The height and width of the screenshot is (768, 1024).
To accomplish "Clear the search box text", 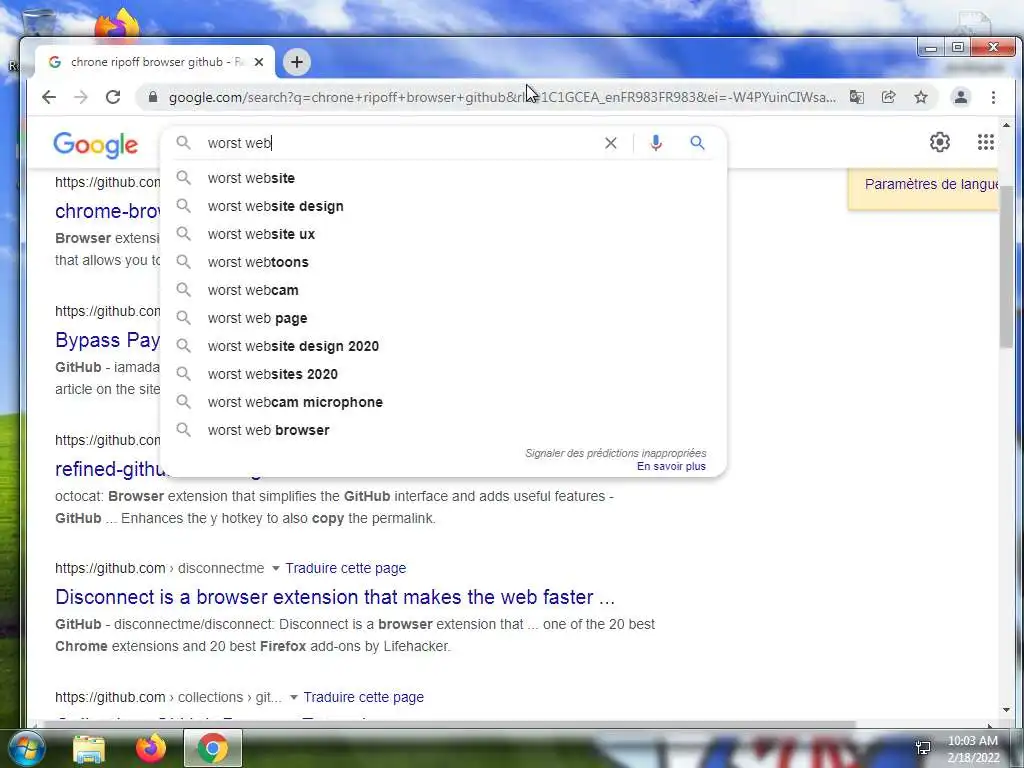I will [x=611, y=143].
